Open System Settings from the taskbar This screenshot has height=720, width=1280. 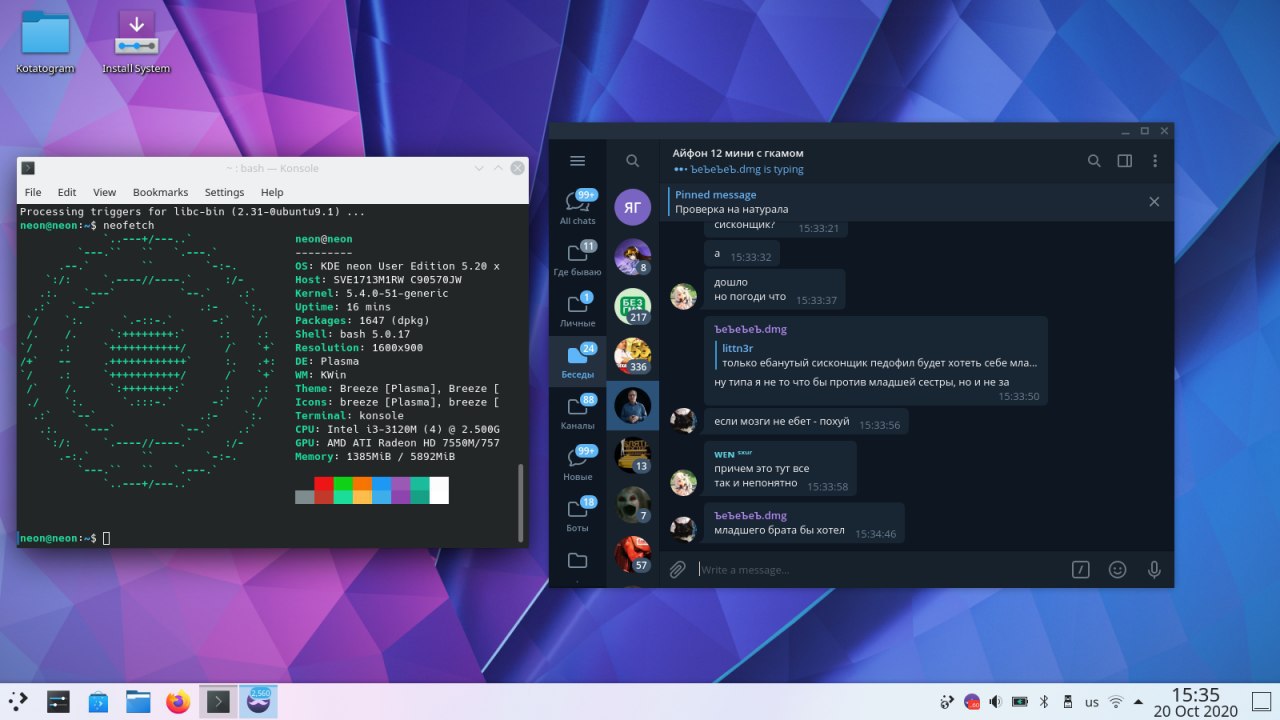(59, 702)
